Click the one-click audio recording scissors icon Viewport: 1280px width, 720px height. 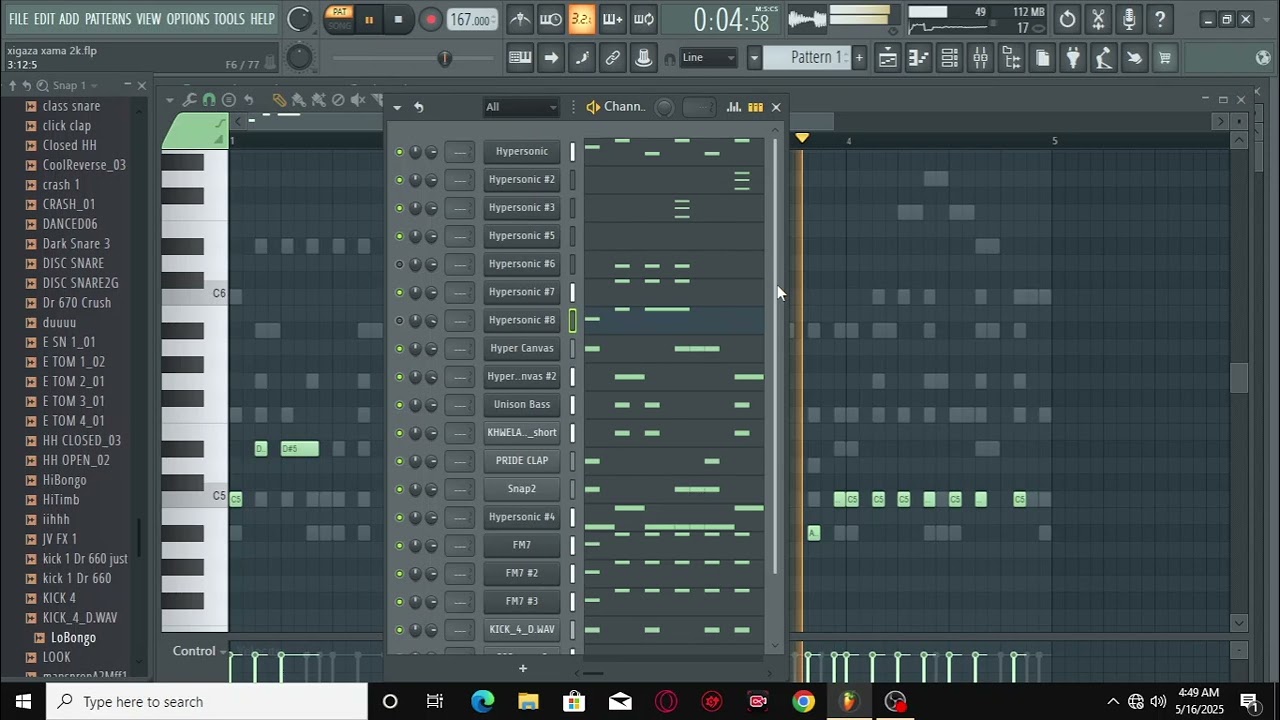(1098, 19)
